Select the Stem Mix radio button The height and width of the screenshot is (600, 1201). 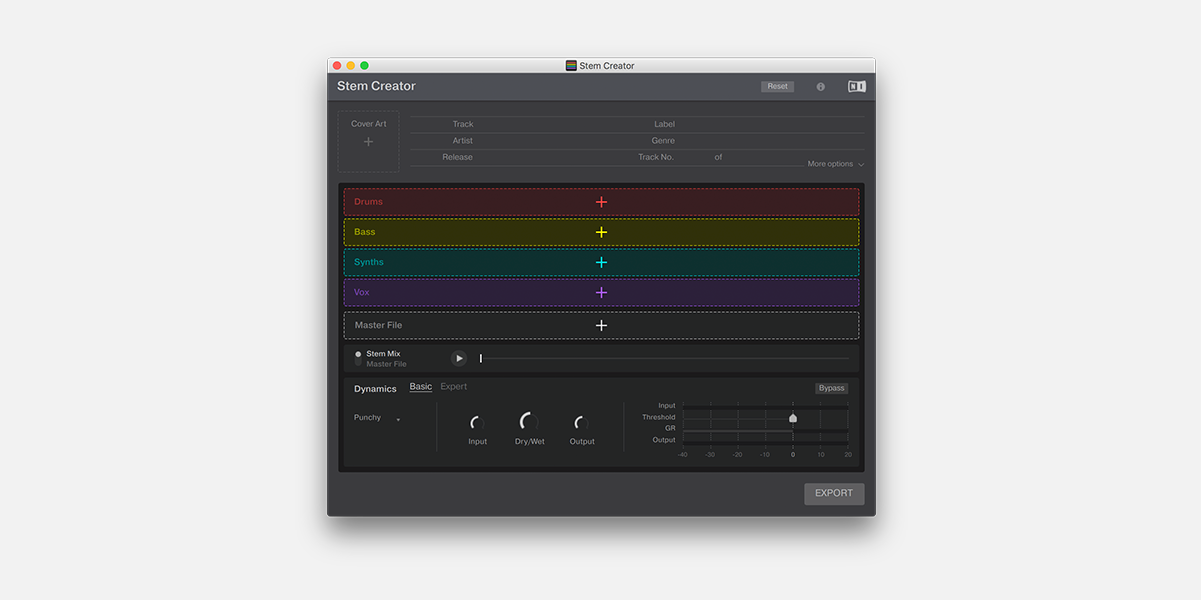tap(358, 354)
